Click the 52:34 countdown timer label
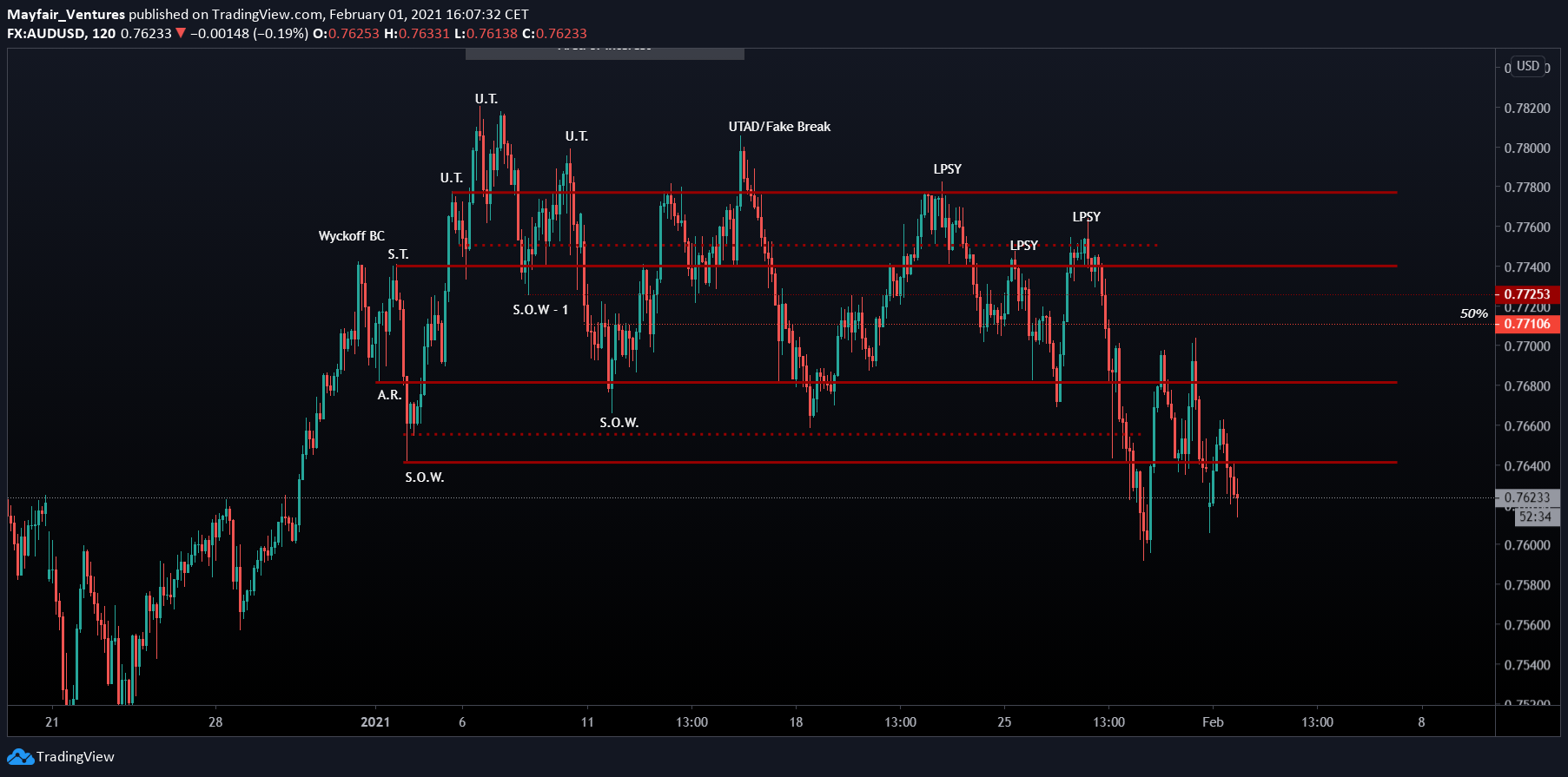Viewport: 1568px width, 777px height. coord(1535,517)
